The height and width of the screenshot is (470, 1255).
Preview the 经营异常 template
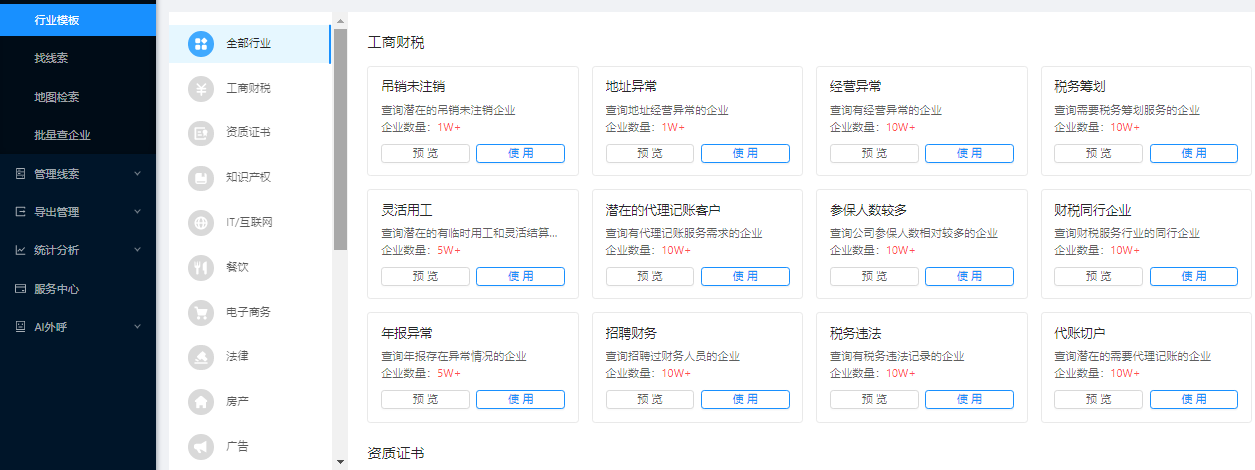click(x=874, y=153)
